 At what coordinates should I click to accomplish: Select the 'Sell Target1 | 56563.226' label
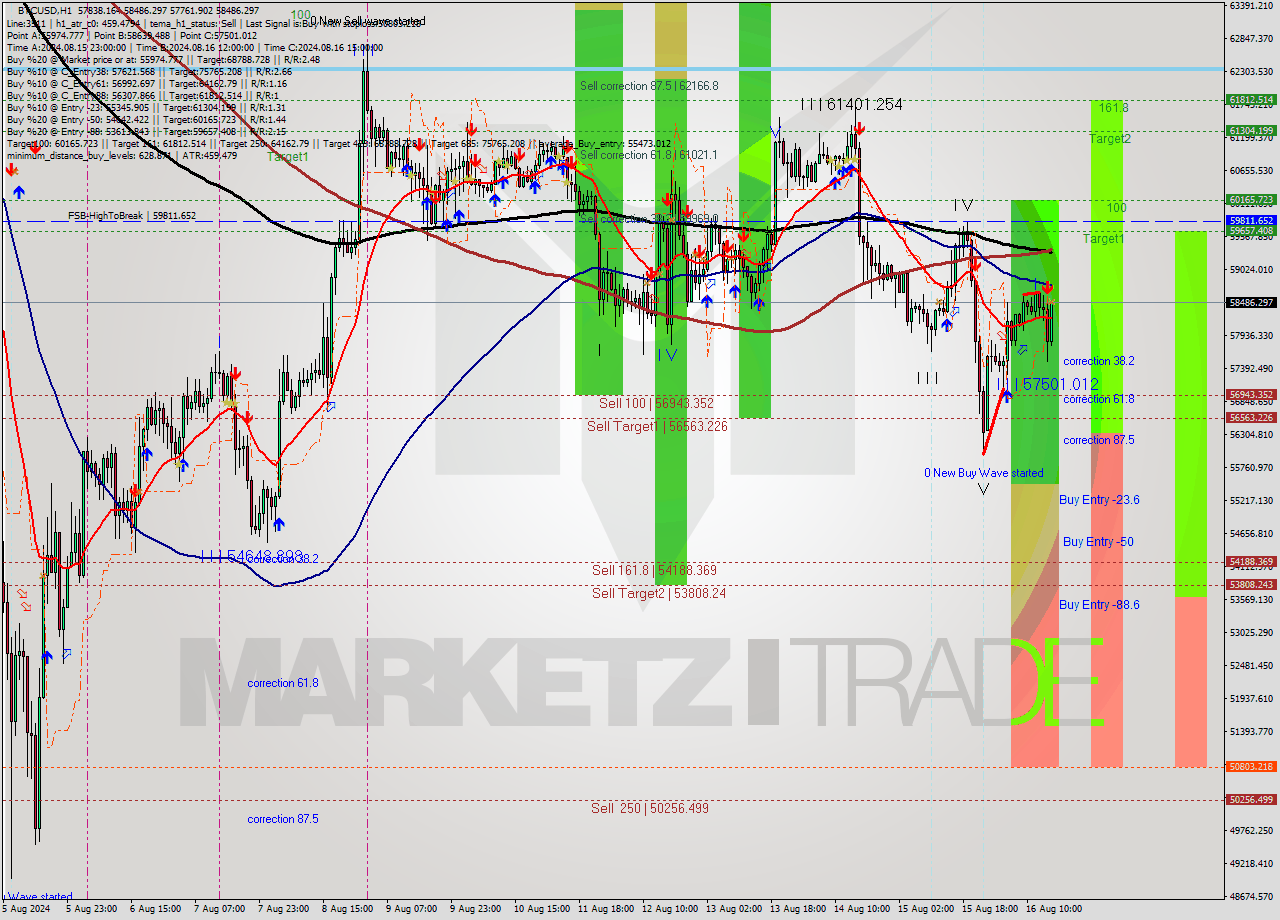(657, 426)
